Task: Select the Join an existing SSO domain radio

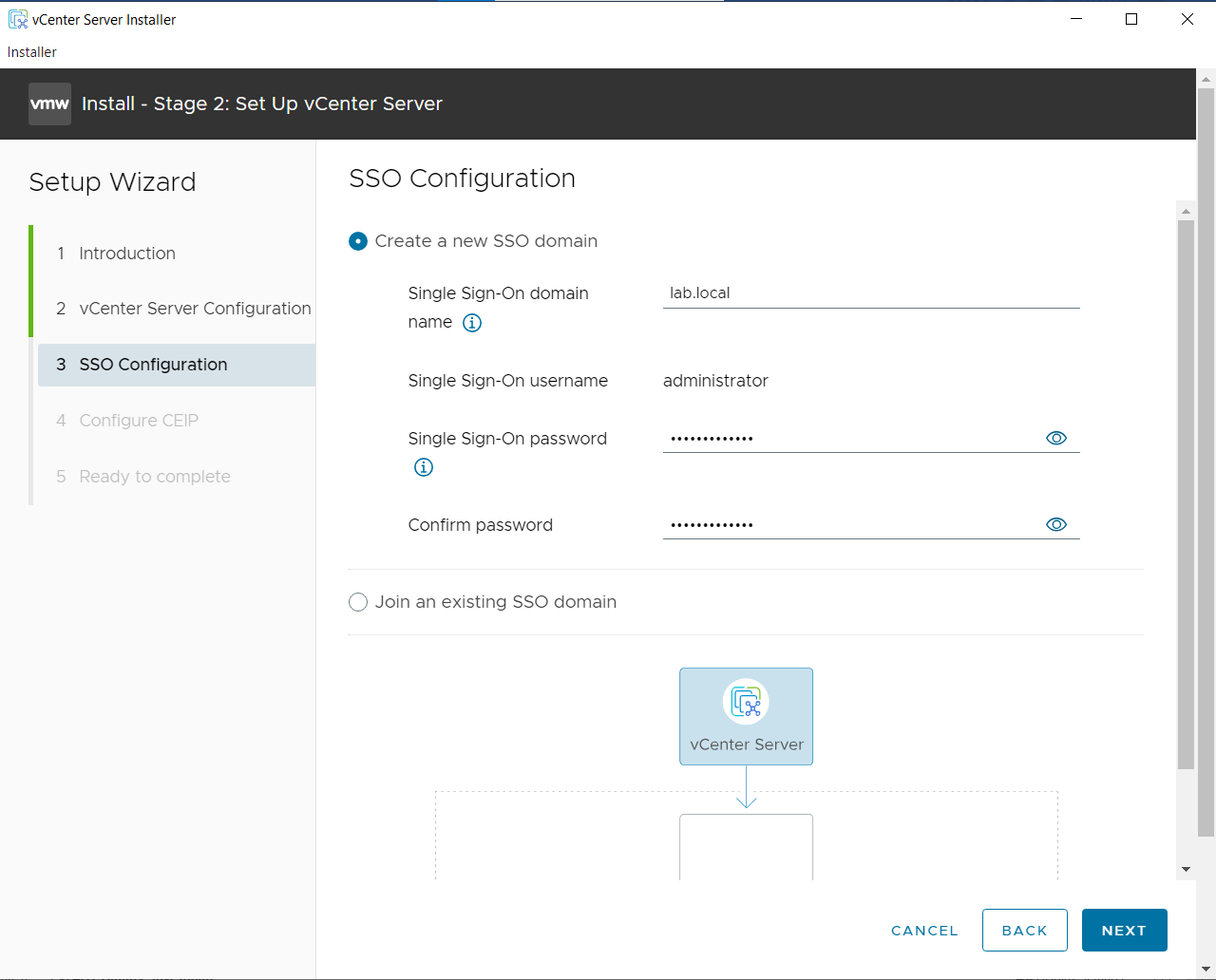Action: 357,601
